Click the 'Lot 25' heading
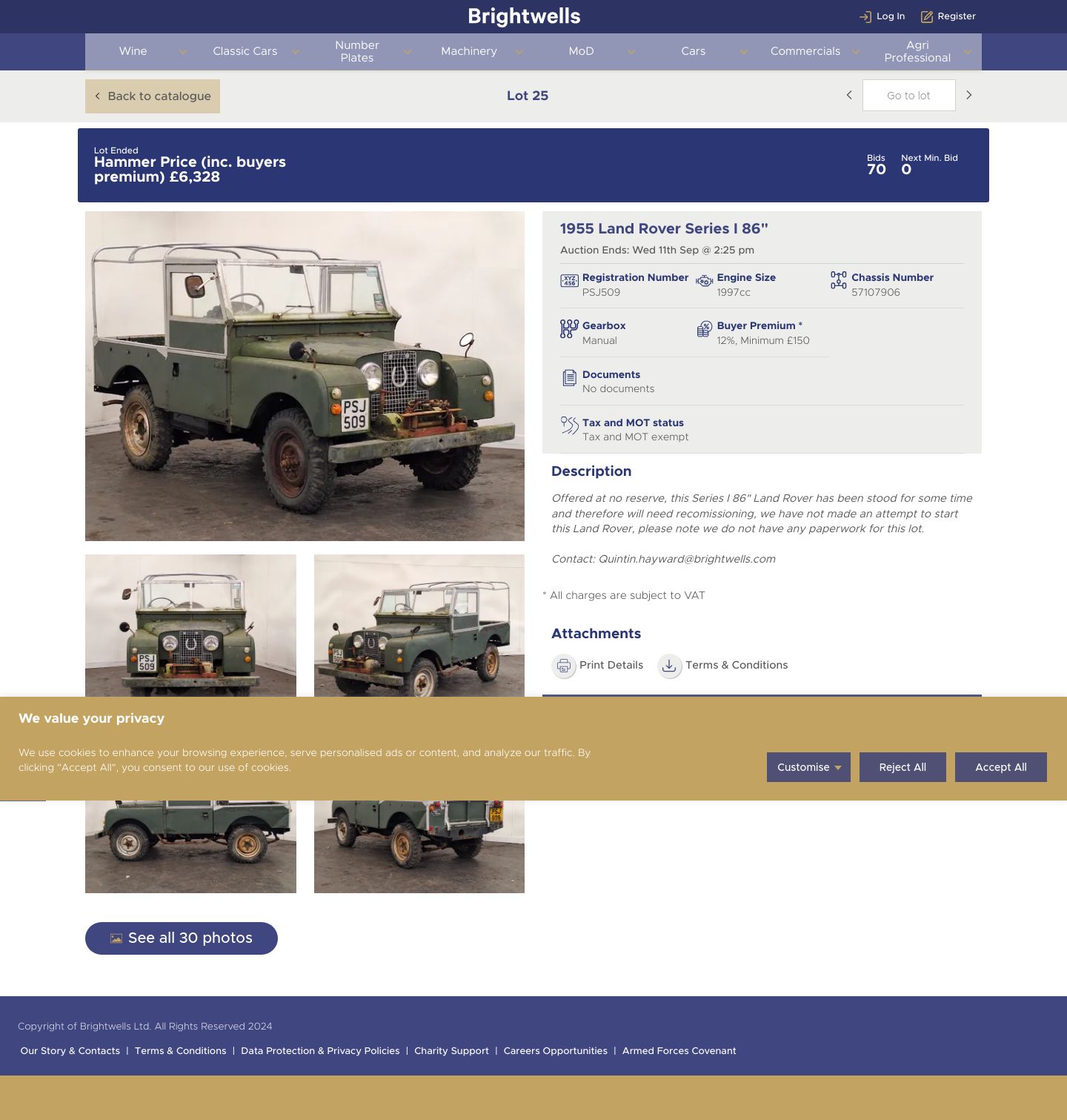This screenshot has width=1067, height=1120. pyautogui.click(x=528, y=96)
